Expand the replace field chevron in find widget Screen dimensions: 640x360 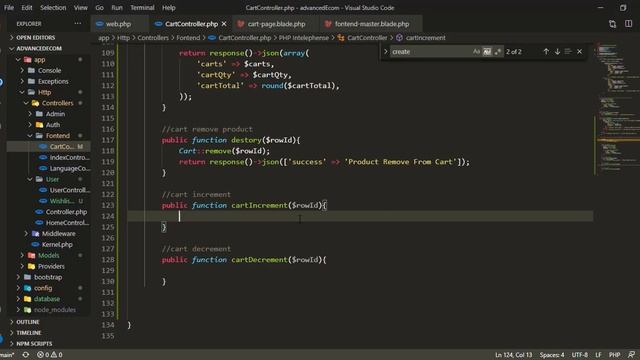point(385,51)
